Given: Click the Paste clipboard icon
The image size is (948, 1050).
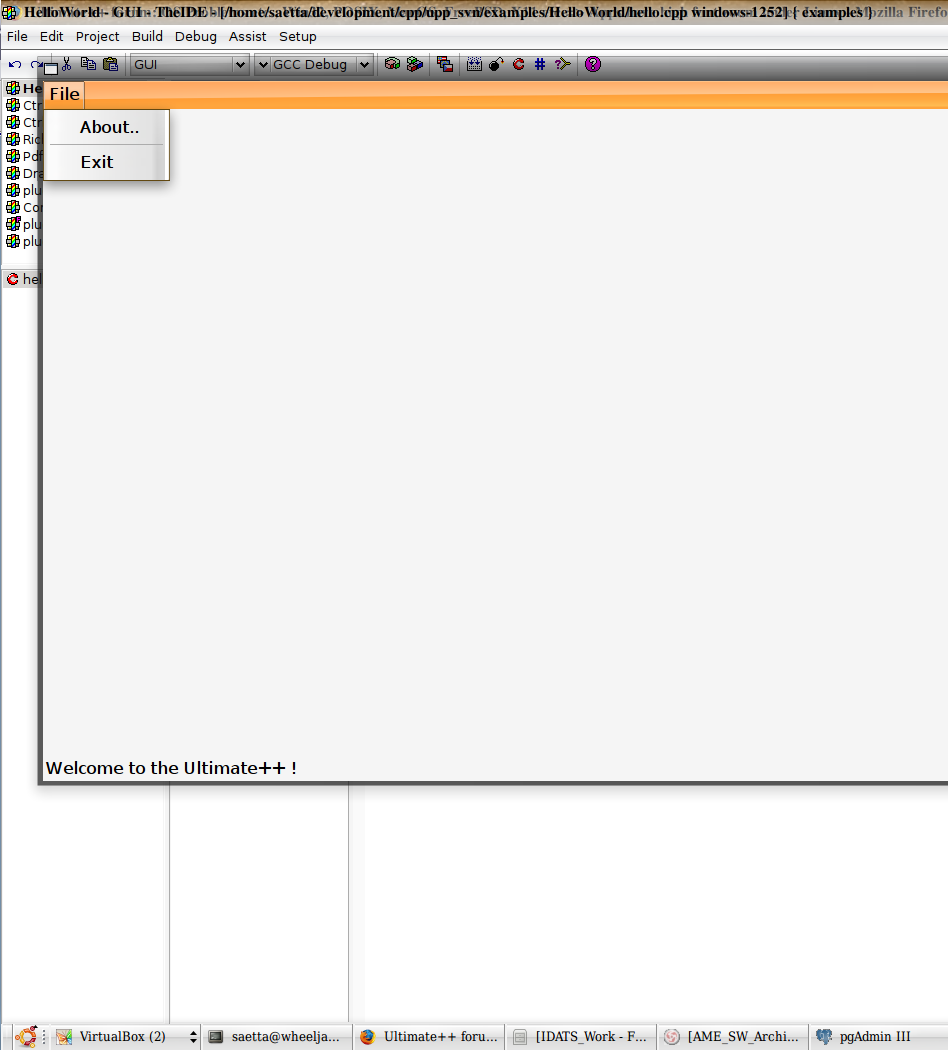Looking at the screenshot, I should click(x=110, y=64).
